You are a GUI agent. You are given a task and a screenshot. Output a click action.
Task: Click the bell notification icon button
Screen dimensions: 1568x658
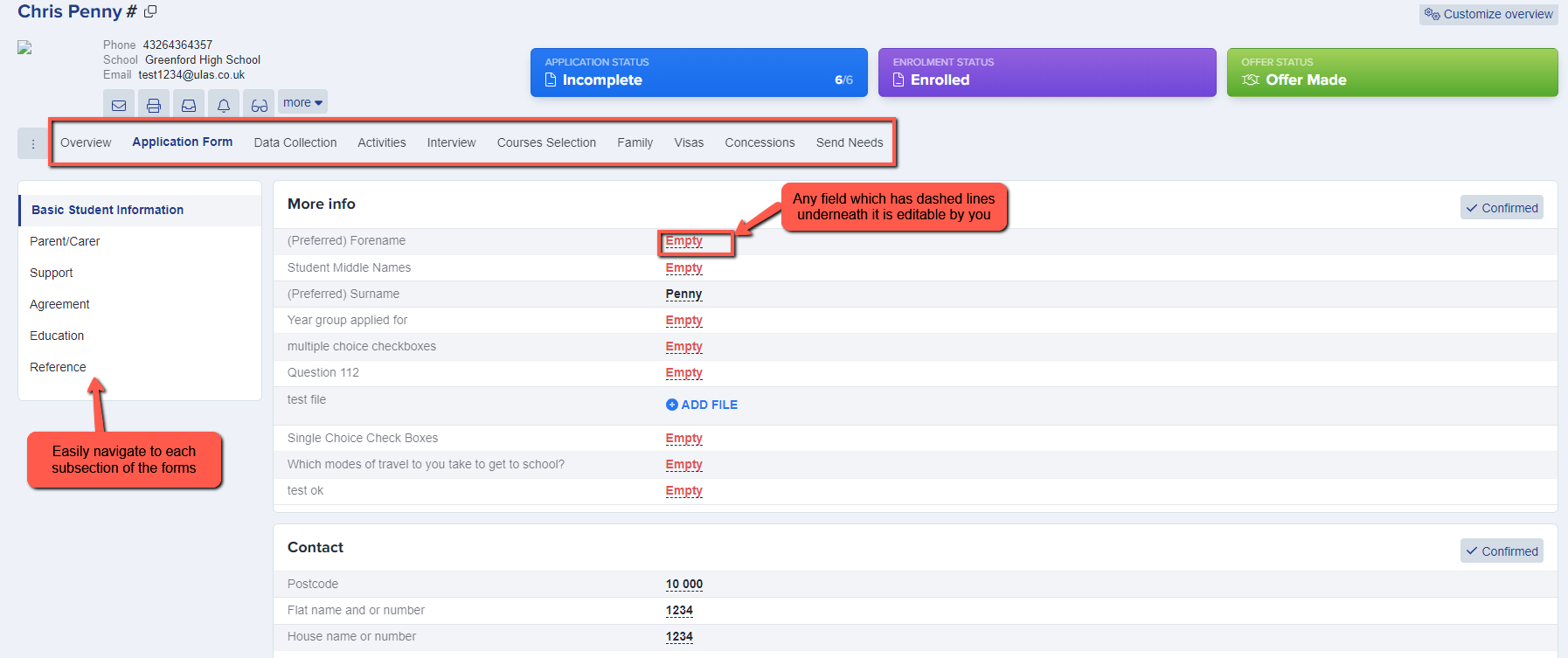[x=224, y=105]
